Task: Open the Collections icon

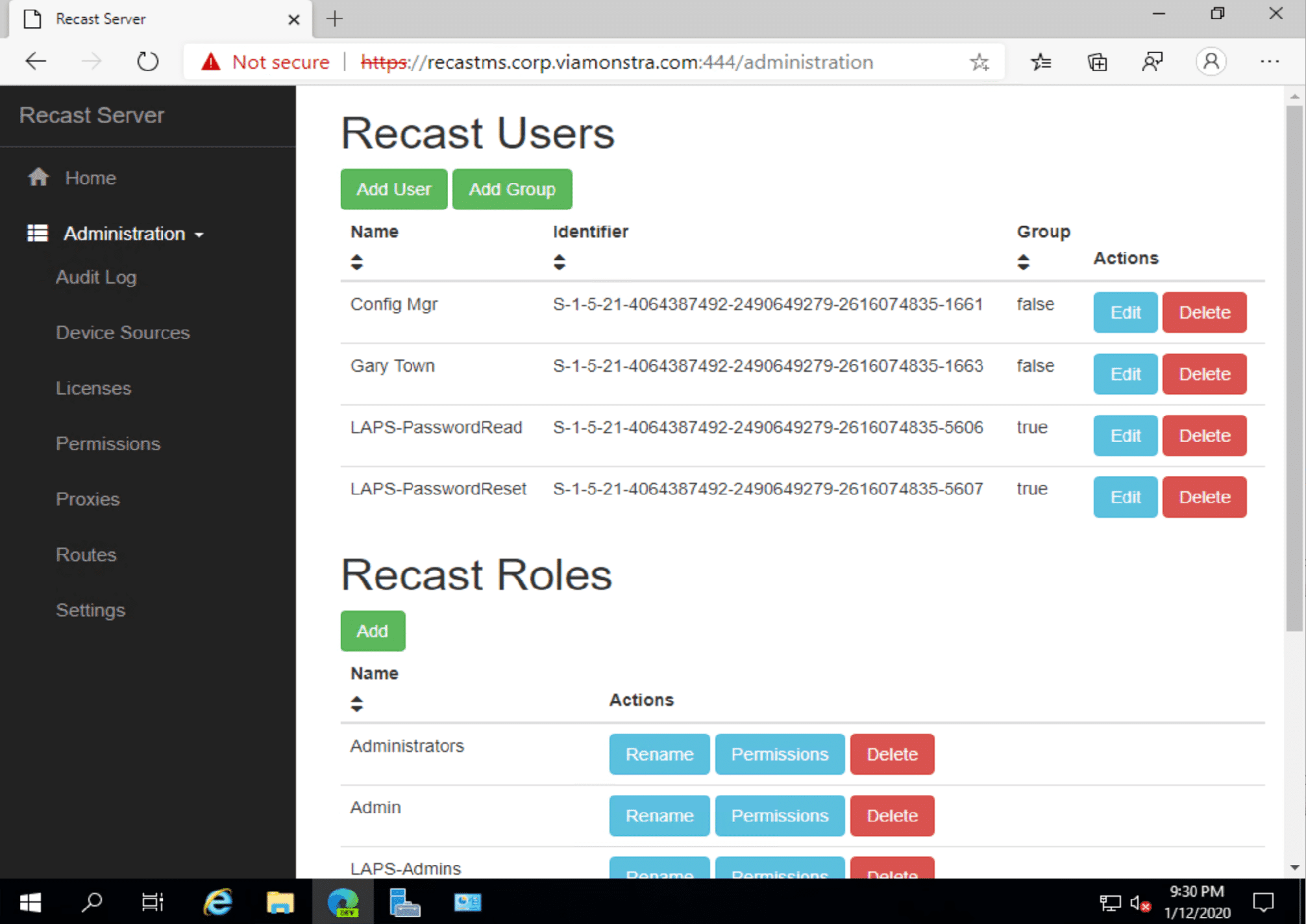Action: [1097, 62]
